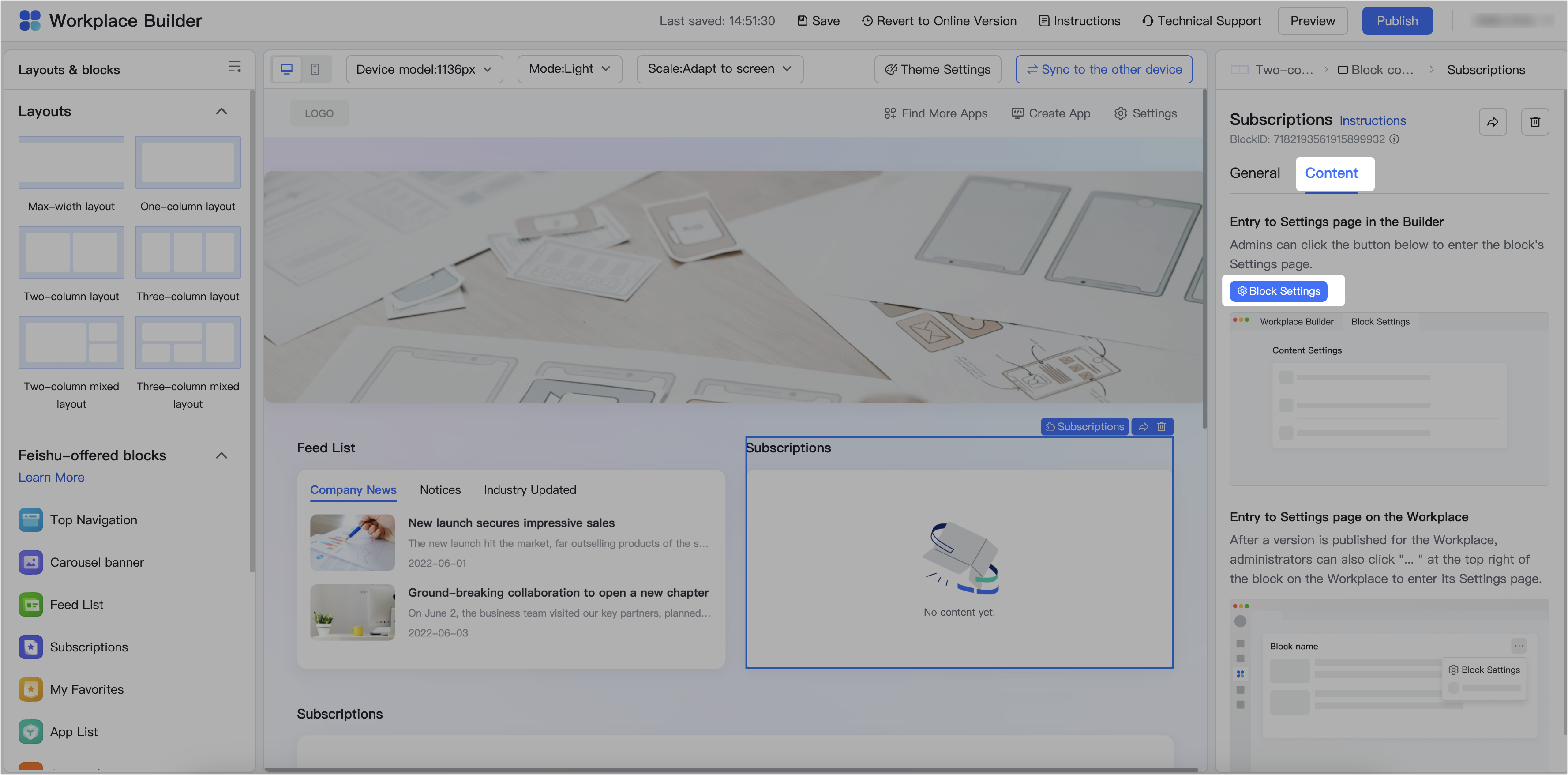Click the blue Block Settings button

point(1278,291)
